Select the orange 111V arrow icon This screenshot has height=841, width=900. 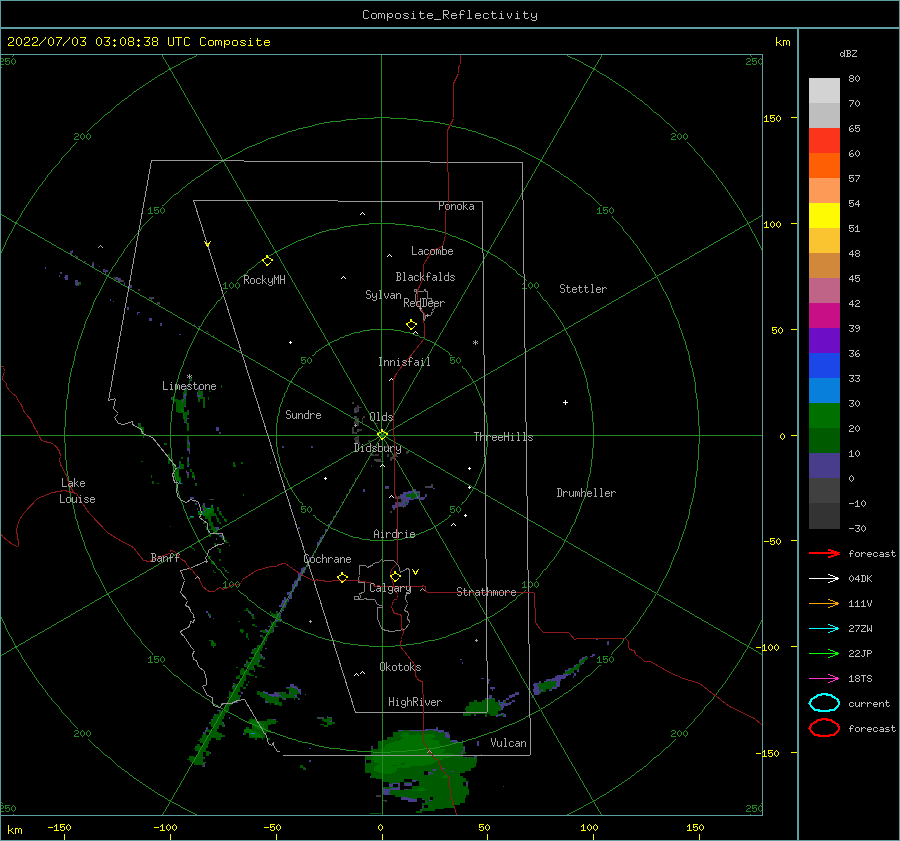pyautogui.click(x=824, y=603)
